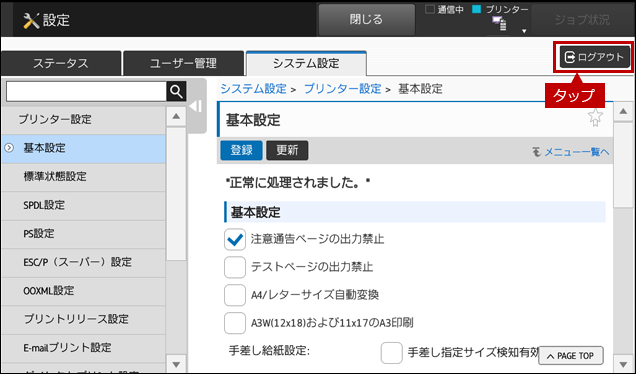Toggle 注意通告ページの出力禁止 checkbox
Image resolution: width=636 pixels, height=374 pixels.
[x=235, y=239]
